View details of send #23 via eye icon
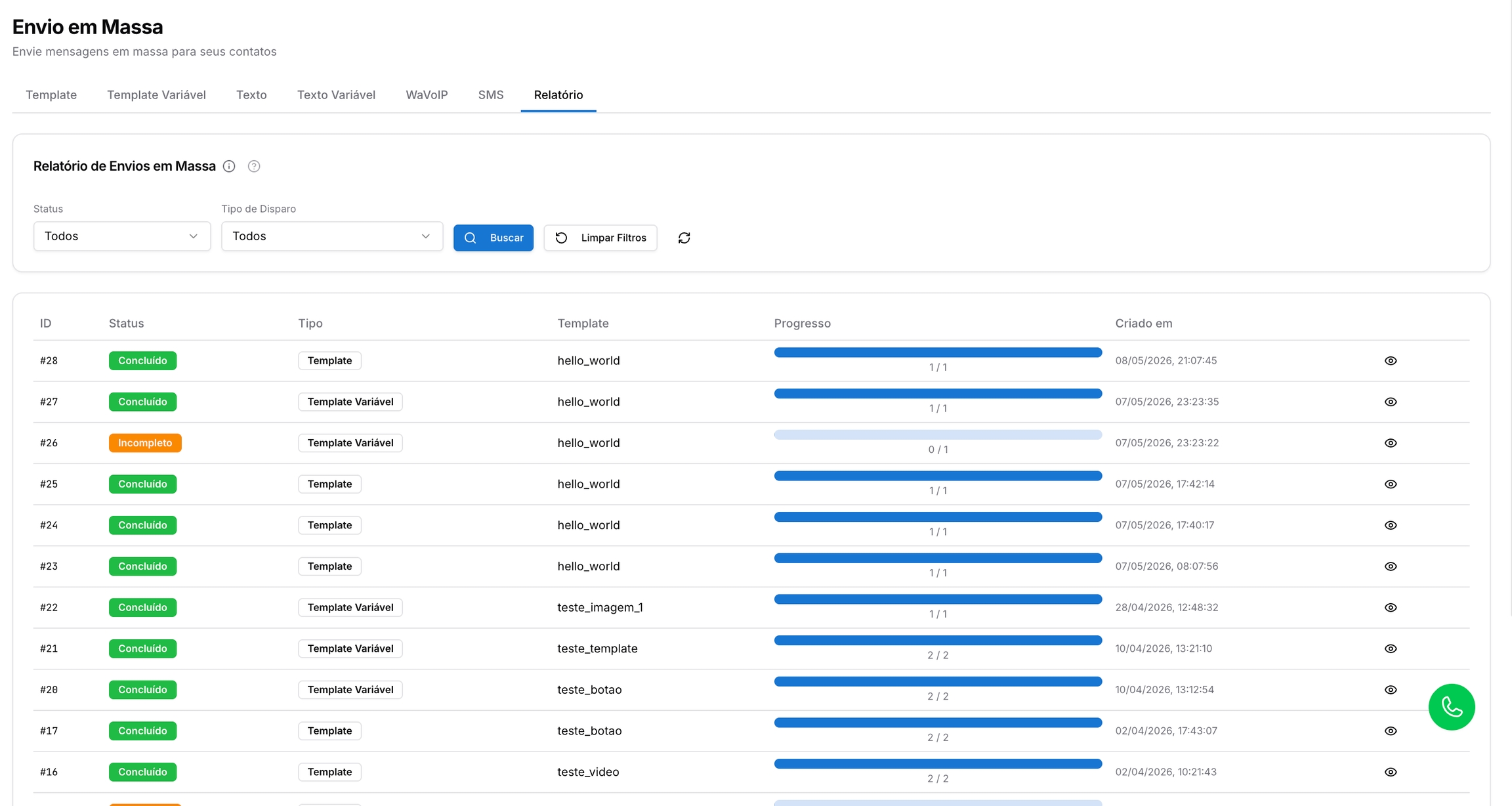Image resolution: width=1512 pixels, height=806 pixels. 1391,566
